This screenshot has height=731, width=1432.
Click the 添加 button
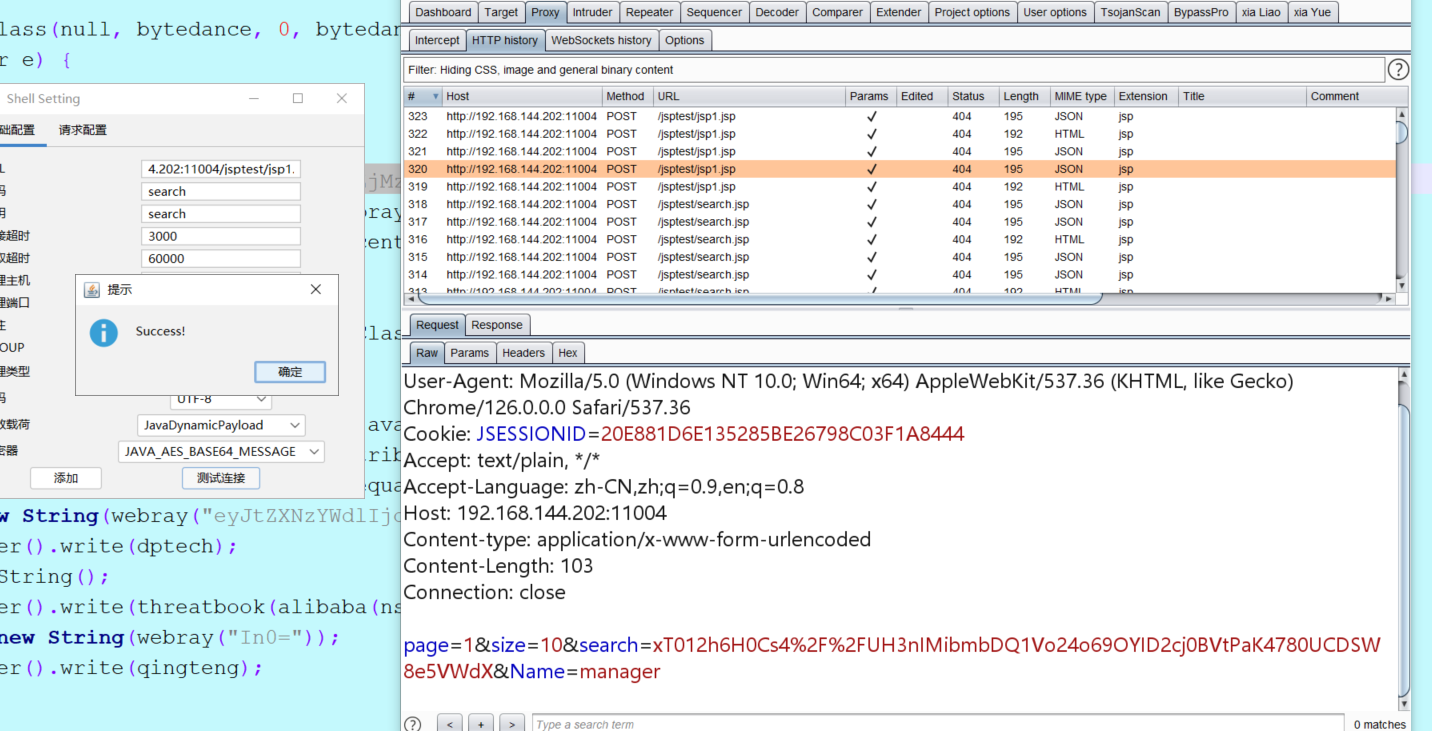[66, 478]
